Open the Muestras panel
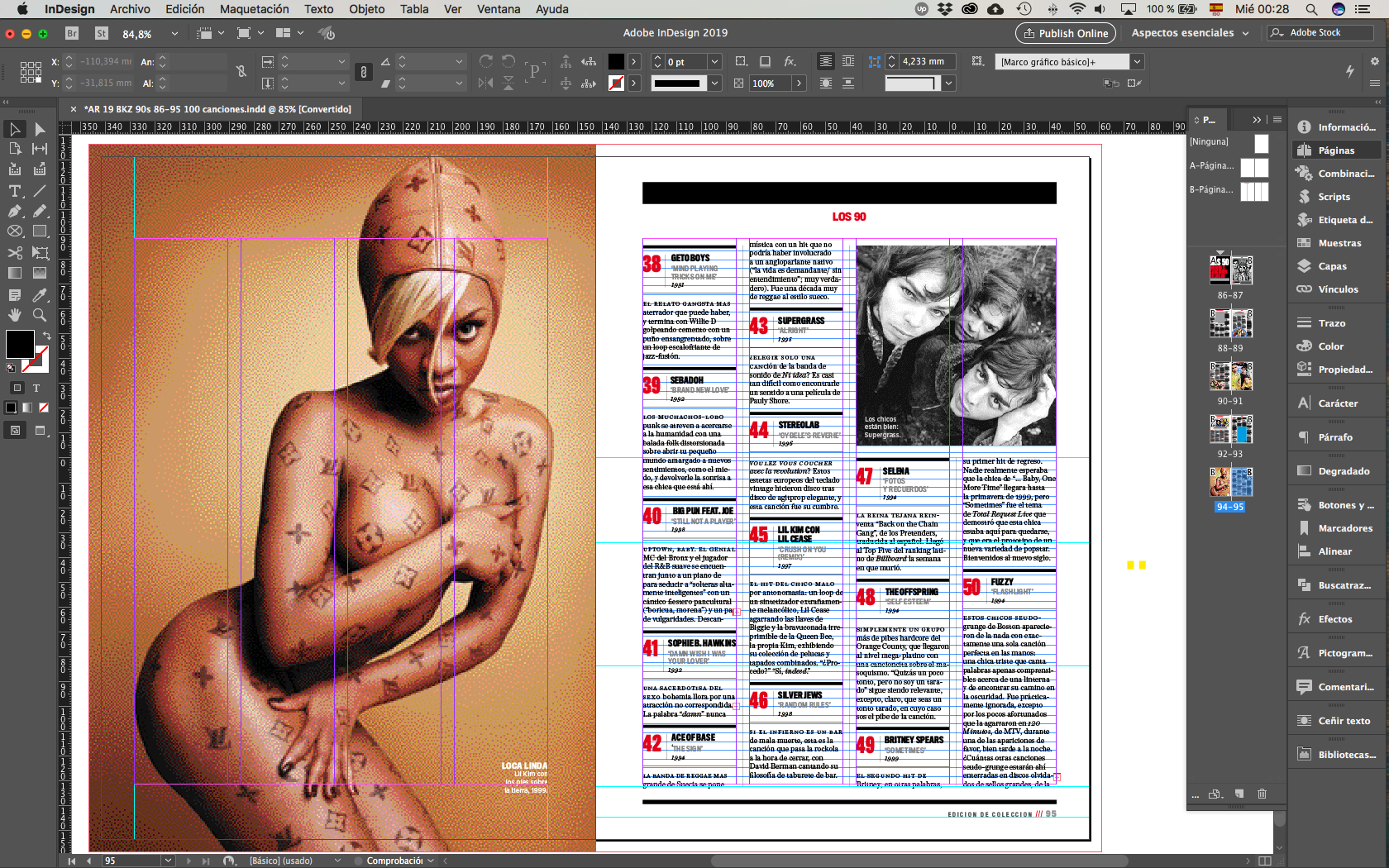The image size is (1389, 868). click(x=1339, y=243)
